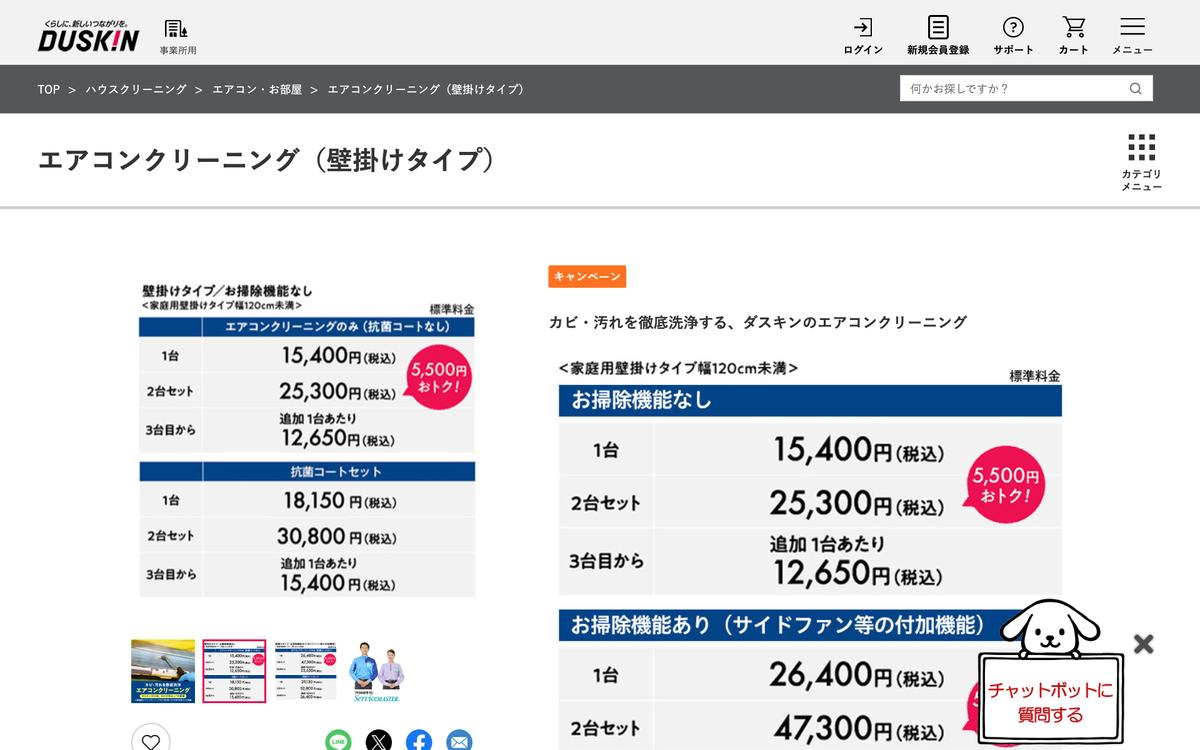Click the 30,800円 price in the left image
Screen dimensions: 1200x750
tap(336, 536)
